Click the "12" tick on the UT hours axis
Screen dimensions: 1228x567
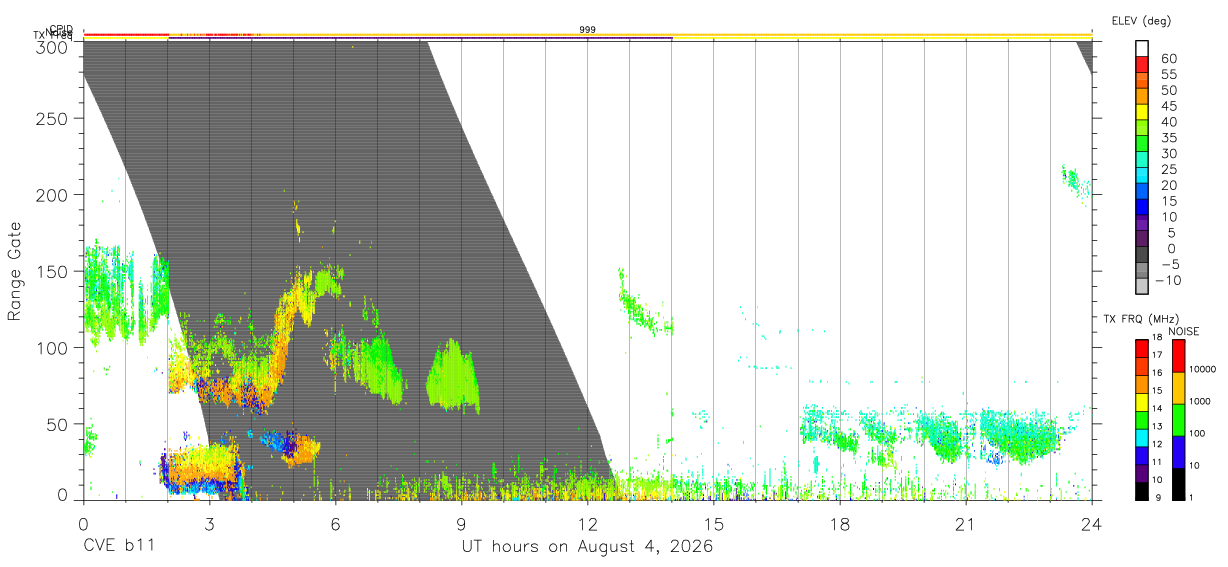click(x=587, y=524)
